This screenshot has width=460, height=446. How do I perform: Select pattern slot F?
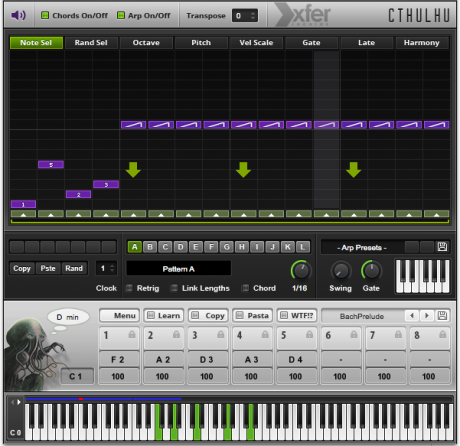(x=211, y=247)
